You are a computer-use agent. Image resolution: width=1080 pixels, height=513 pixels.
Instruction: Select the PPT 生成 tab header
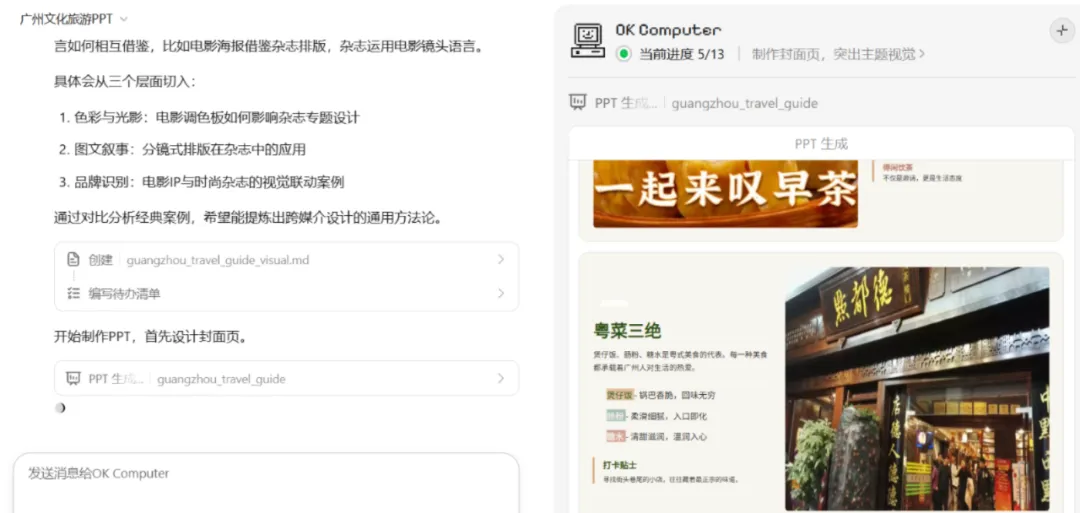pyautogui.click(x=821, y=144)
